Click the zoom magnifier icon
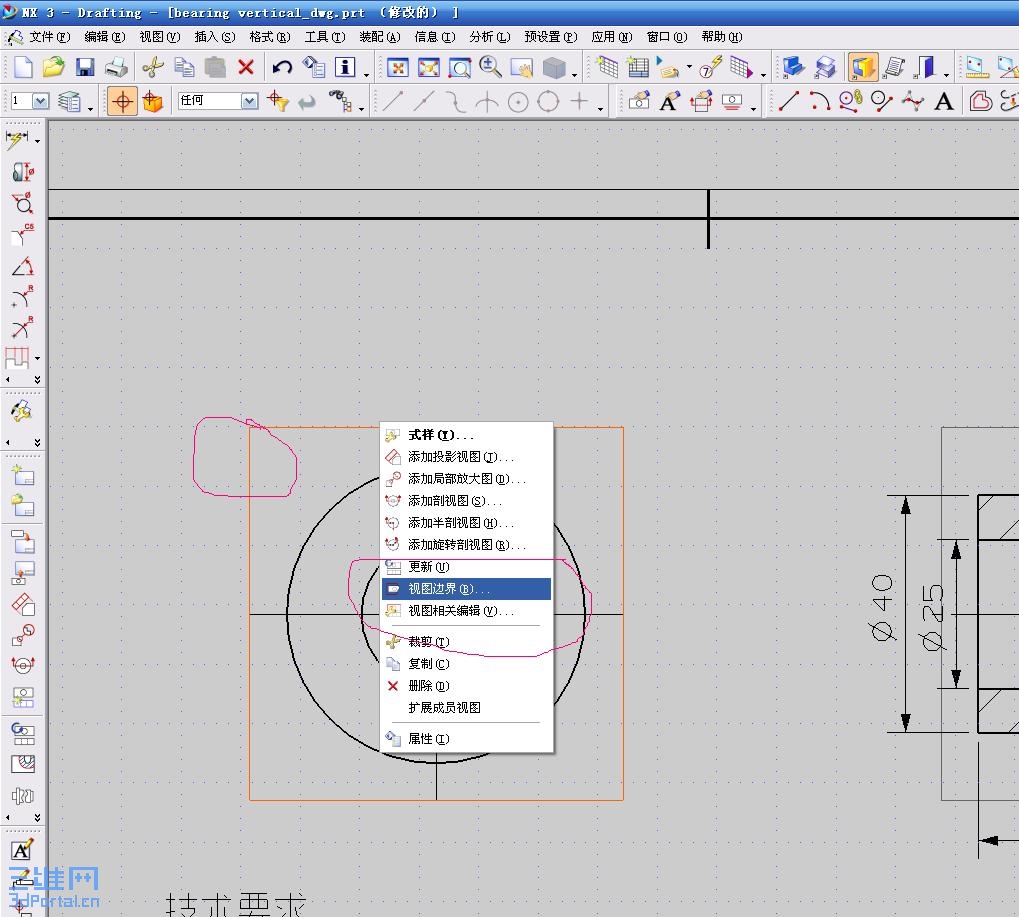Viewport: 1019px width, 917px height. (x=490, y=68)
